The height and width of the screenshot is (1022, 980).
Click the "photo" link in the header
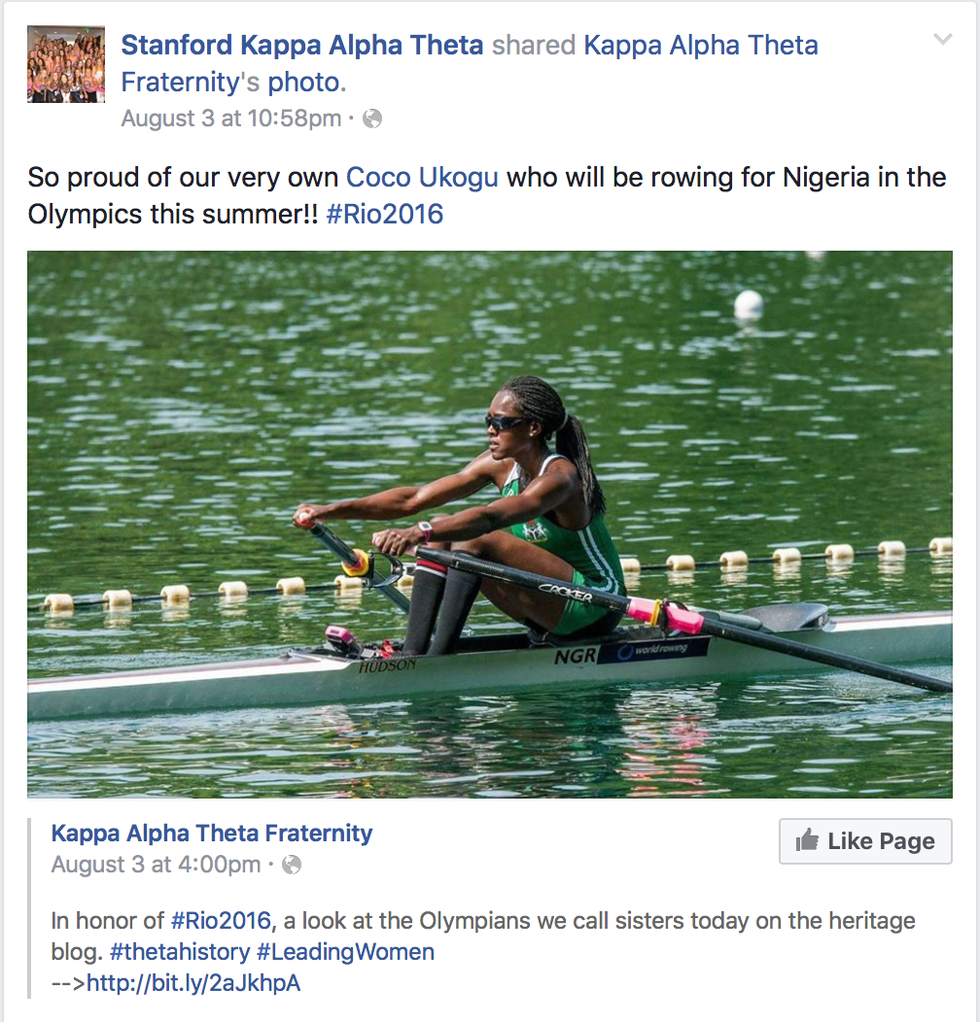pyautogui.click(x=306, y=82)
